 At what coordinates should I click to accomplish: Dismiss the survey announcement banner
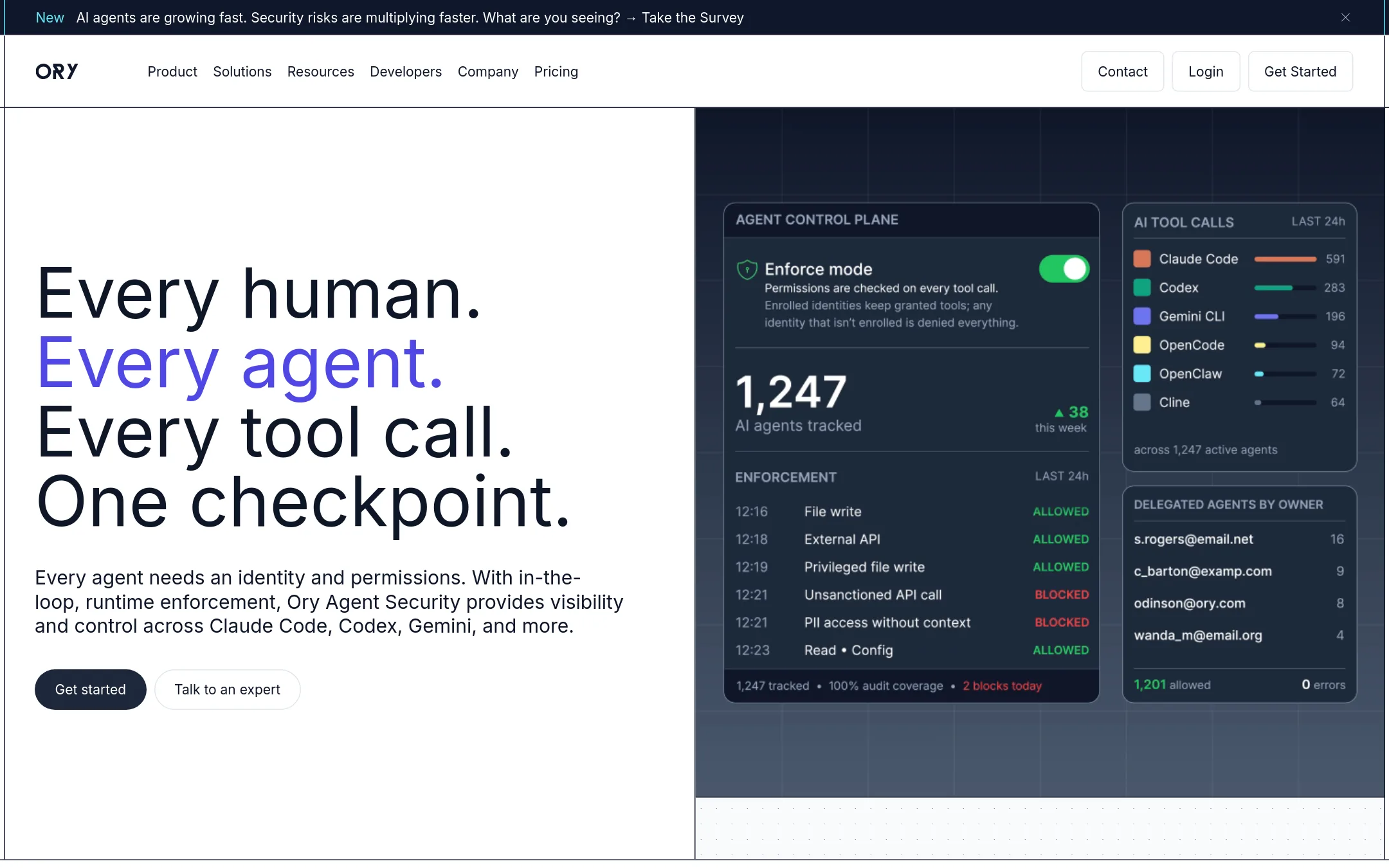click(1345, 17)
